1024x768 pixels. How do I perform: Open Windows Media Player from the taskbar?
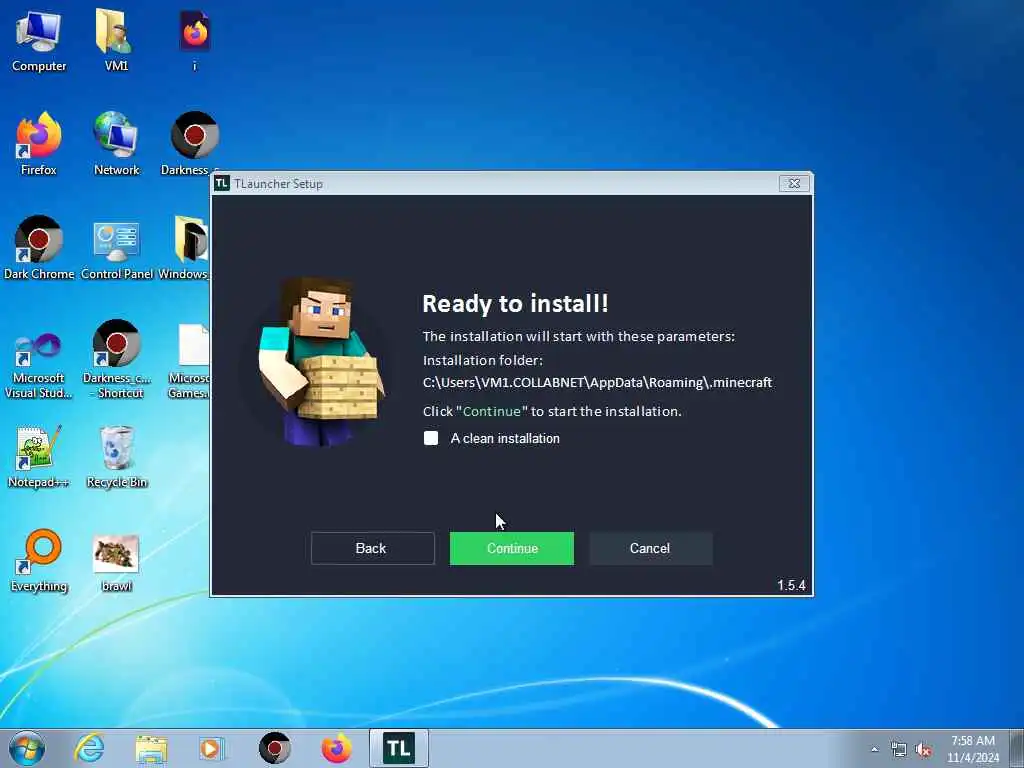coord(211,748)
